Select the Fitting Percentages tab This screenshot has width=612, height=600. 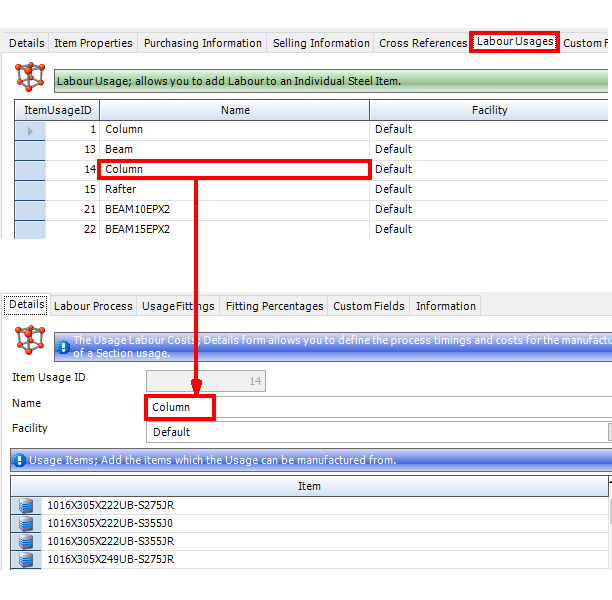click(x=274, y=306)
